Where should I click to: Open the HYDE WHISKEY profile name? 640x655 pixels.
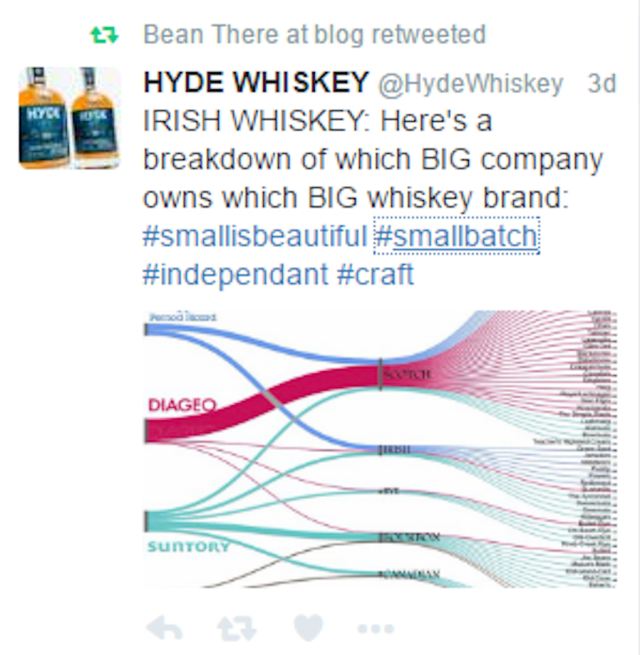pos(256,82)
